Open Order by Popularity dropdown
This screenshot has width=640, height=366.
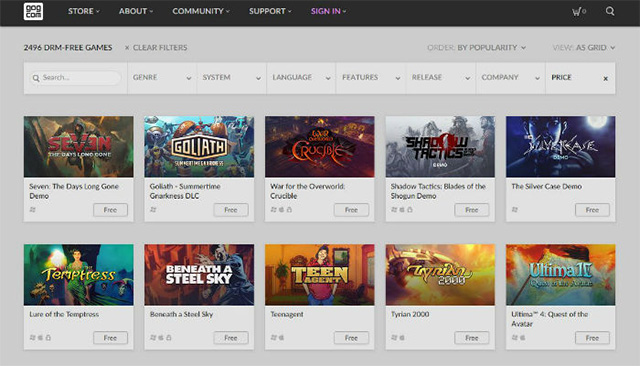pyautogui.click(x=476, y=48)
